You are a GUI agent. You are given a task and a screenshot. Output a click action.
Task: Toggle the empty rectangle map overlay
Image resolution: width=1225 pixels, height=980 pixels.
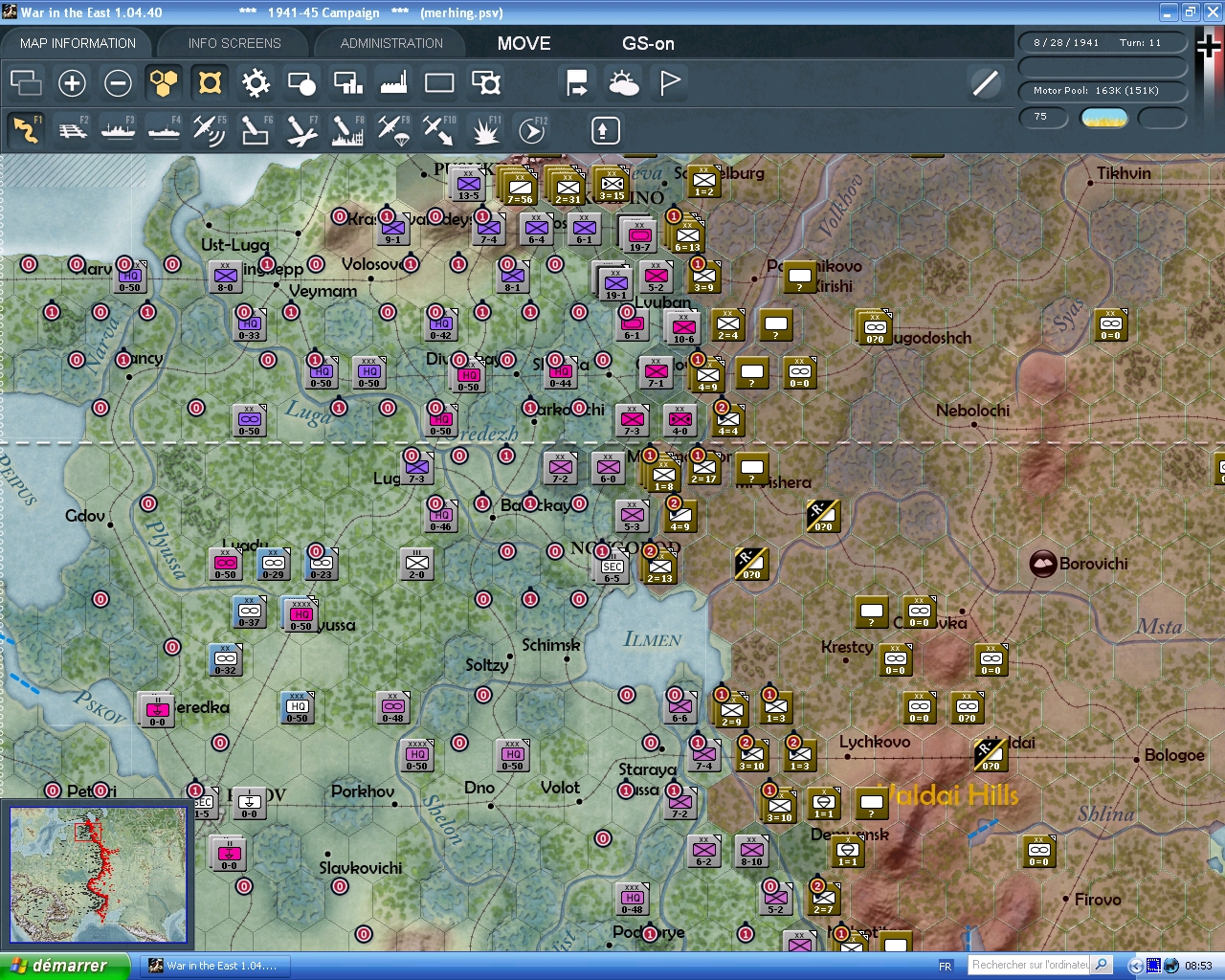coord(439,83)
